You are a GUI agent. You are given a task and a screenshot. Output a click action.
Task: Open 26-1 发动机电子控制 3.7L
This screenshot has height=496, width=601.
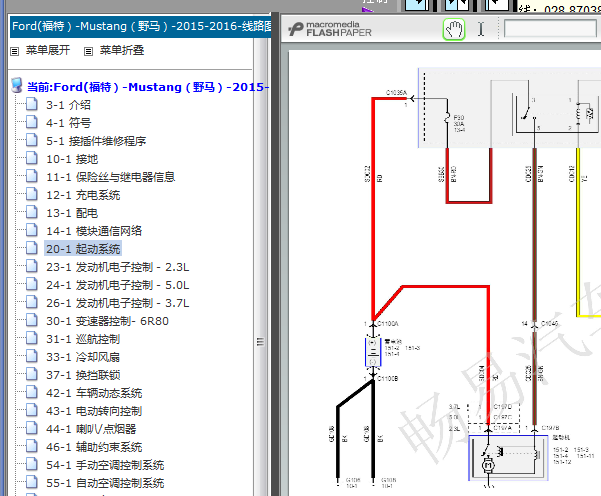tap(118, 303)
